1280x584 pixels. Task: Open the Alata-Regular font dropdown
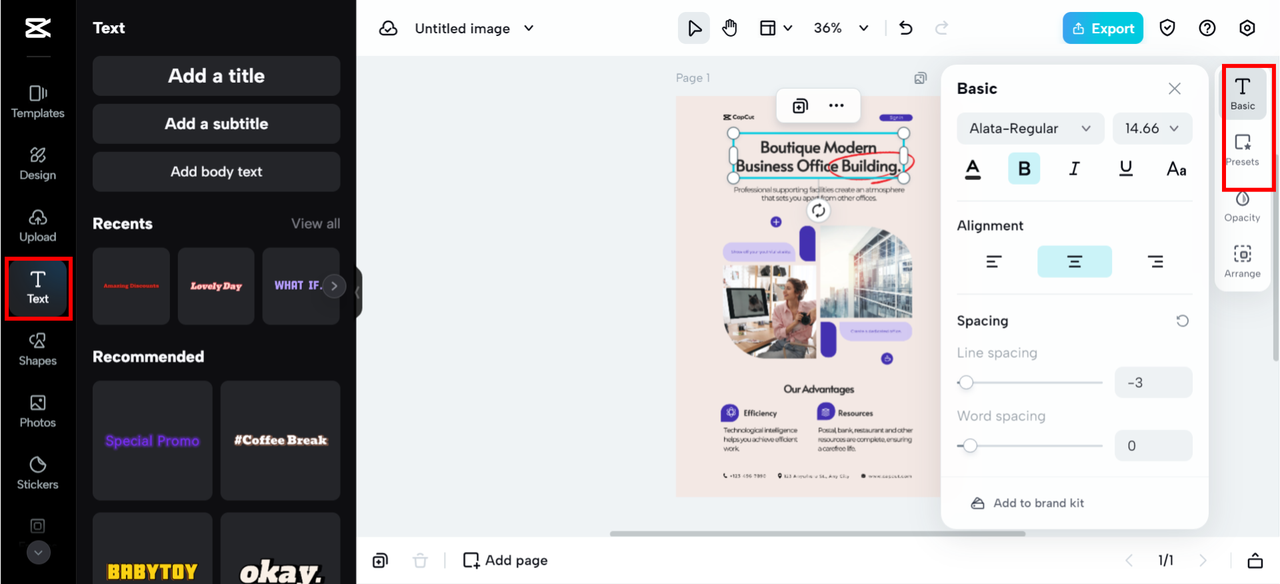point(1030,128)
